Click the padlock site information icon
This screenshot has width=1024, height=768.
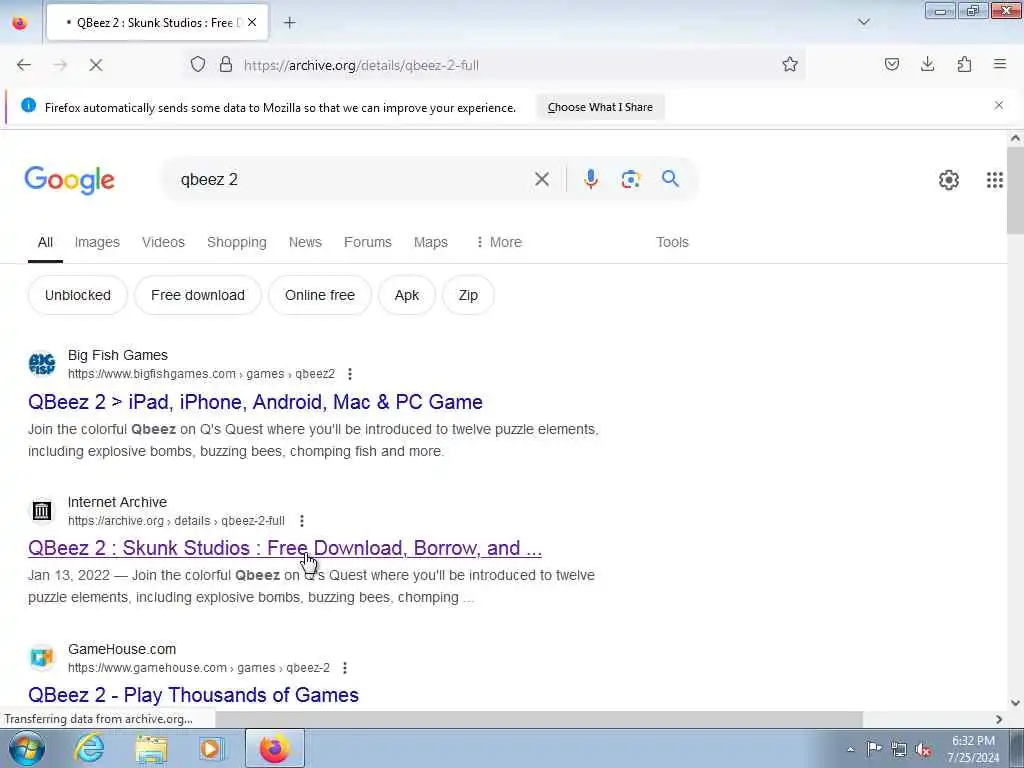click(x=226, y=64)
